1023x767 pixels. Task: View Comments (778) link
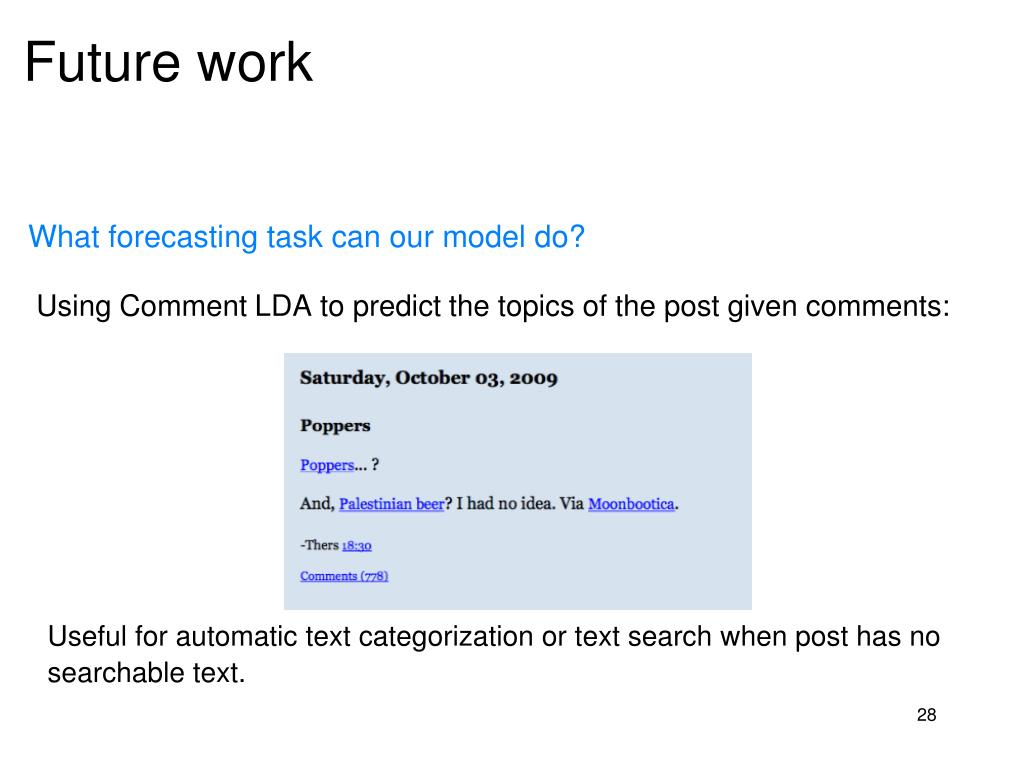coord(344,576)
